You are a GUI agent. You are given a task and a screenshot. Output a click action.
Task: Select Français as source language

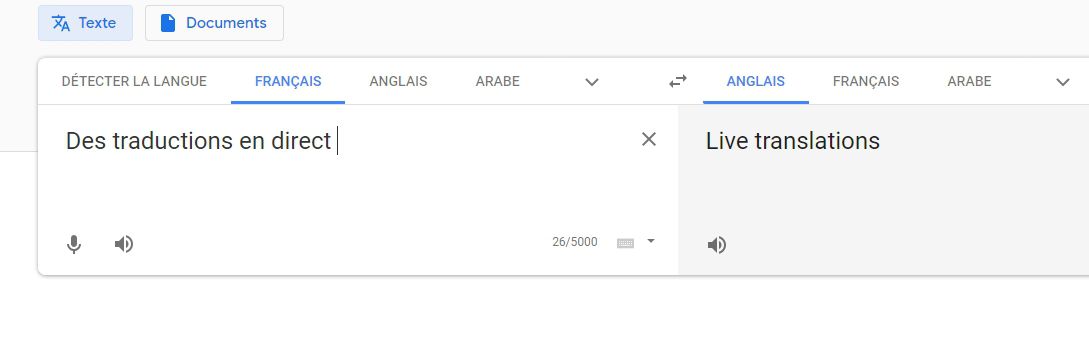(288, 81)
